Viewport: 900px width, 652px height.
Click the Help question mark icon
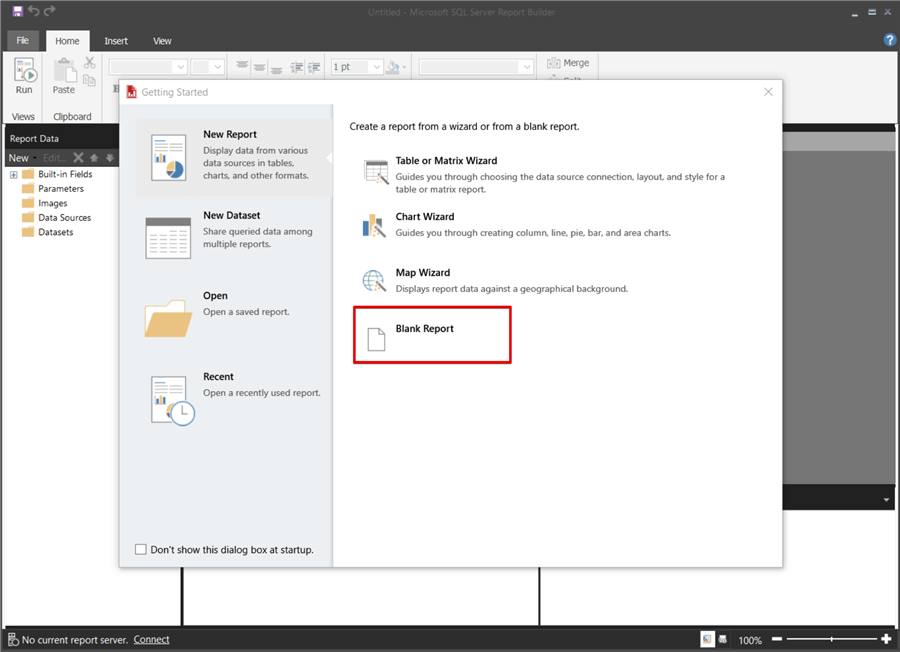tap(890, 40)
